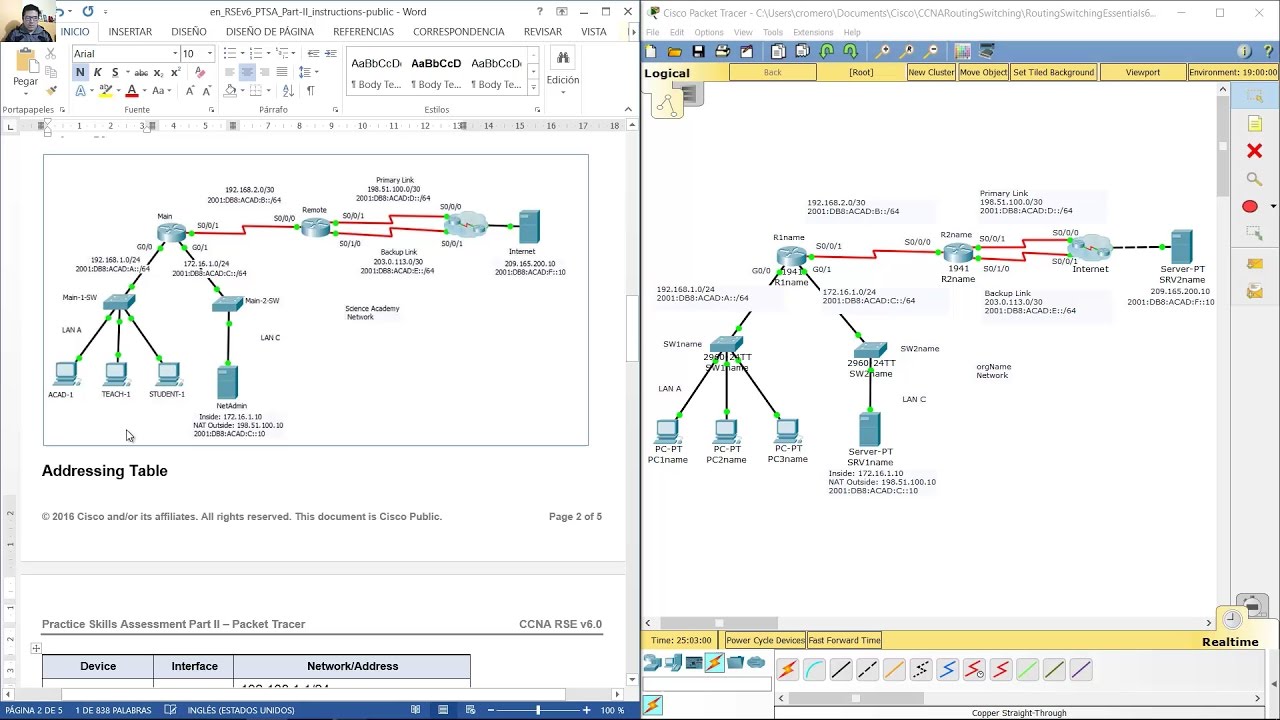Image resolution: width=1280 pixels, height=720 pixels.
Task: Toggle bold N formatting in Word
Action: 80,72
